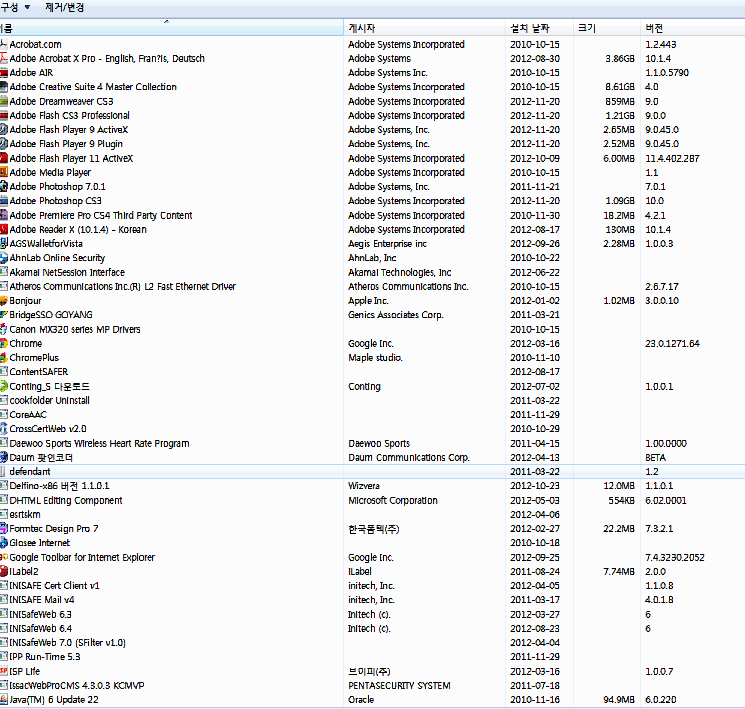Screen dimensions: 745x709
Task: Click the 제거/변경 button
Action: tap(65, 7)
